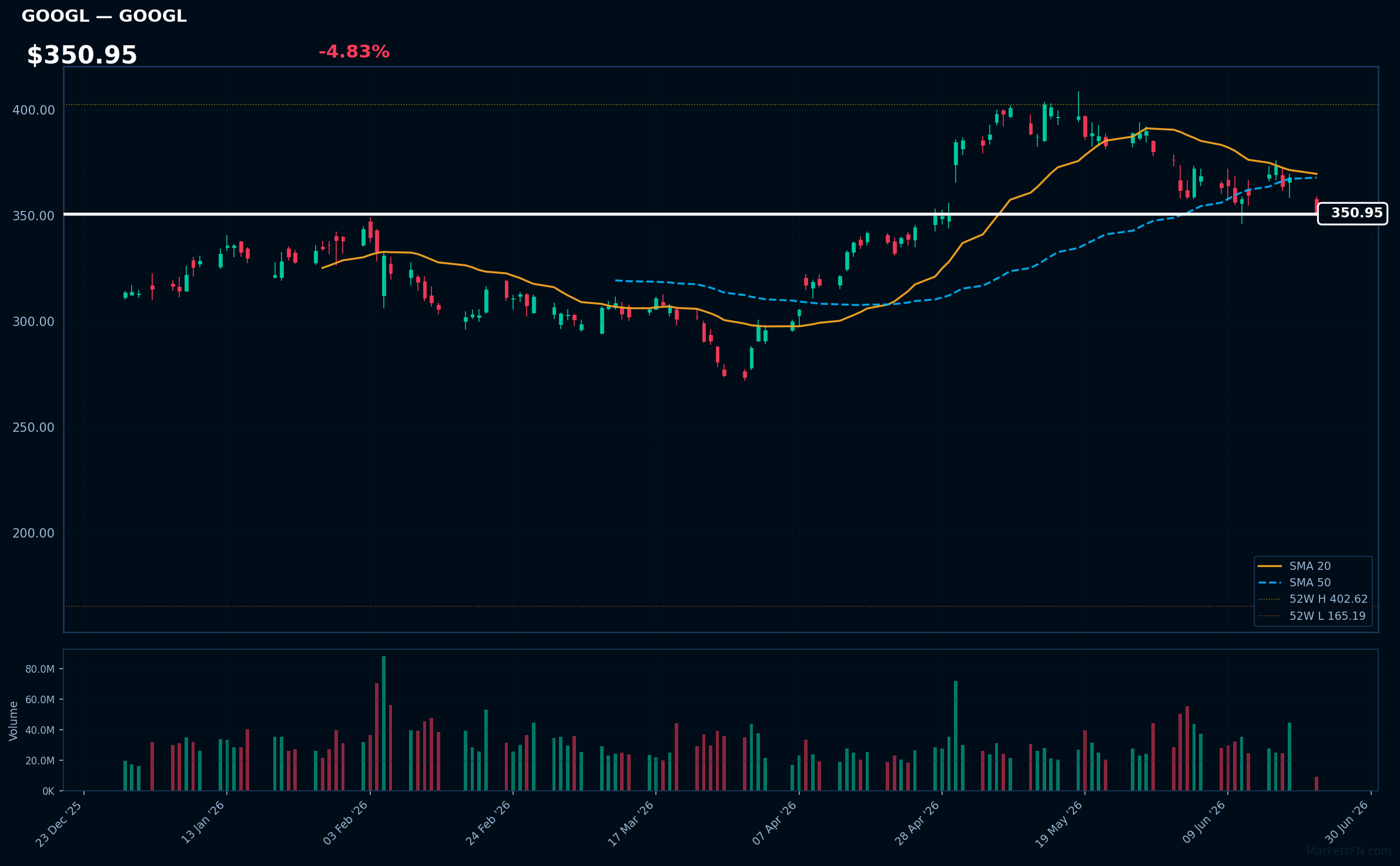
Task: Click the 19 May '26 date label
Action: click(x=1060, y=824)
